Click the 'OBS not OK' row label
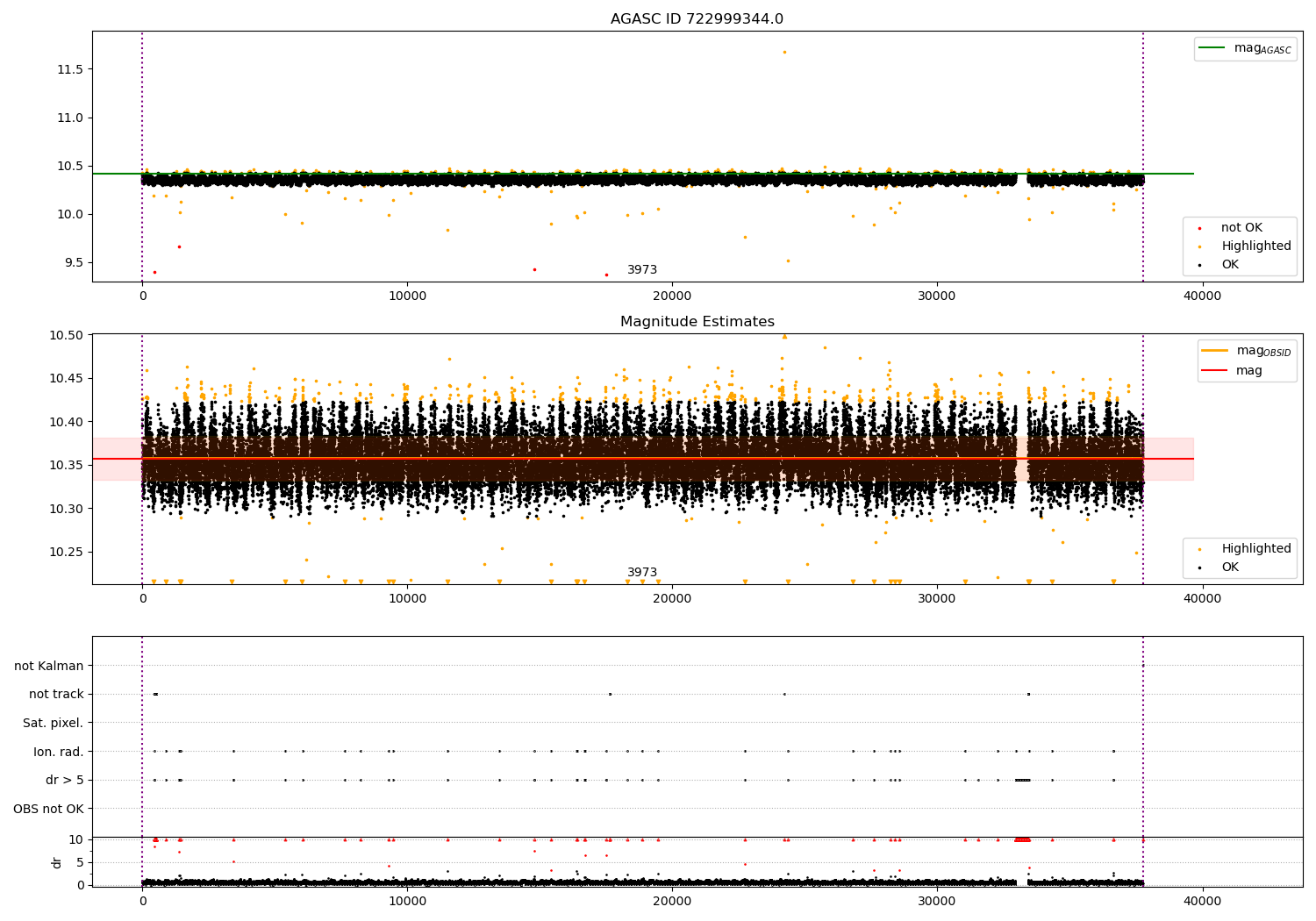1316x921 pixels. coord(49,809)
